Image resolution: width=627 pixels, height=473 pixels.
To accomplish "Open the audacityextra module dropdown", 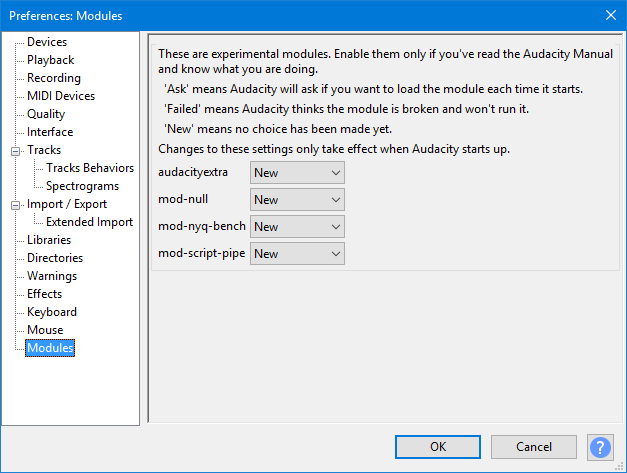I will tap(297, 173).
